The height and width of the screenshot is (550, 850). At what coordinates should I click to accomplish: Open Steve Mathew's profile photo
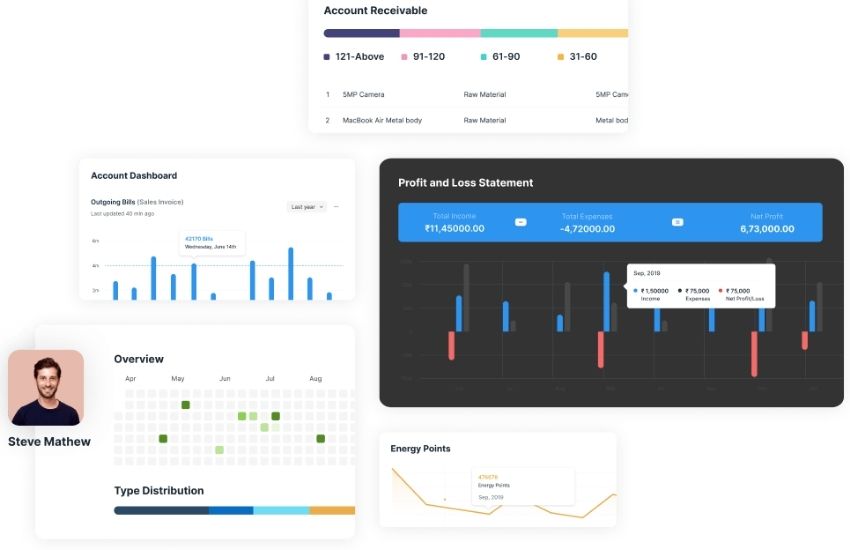[x=46, y=387]
